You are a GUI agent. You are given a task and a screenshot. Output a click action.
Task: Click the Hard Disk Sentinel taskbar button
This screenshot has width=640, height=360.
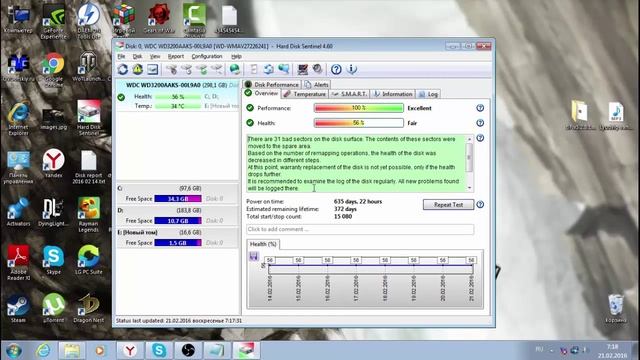tap(246, 350)
